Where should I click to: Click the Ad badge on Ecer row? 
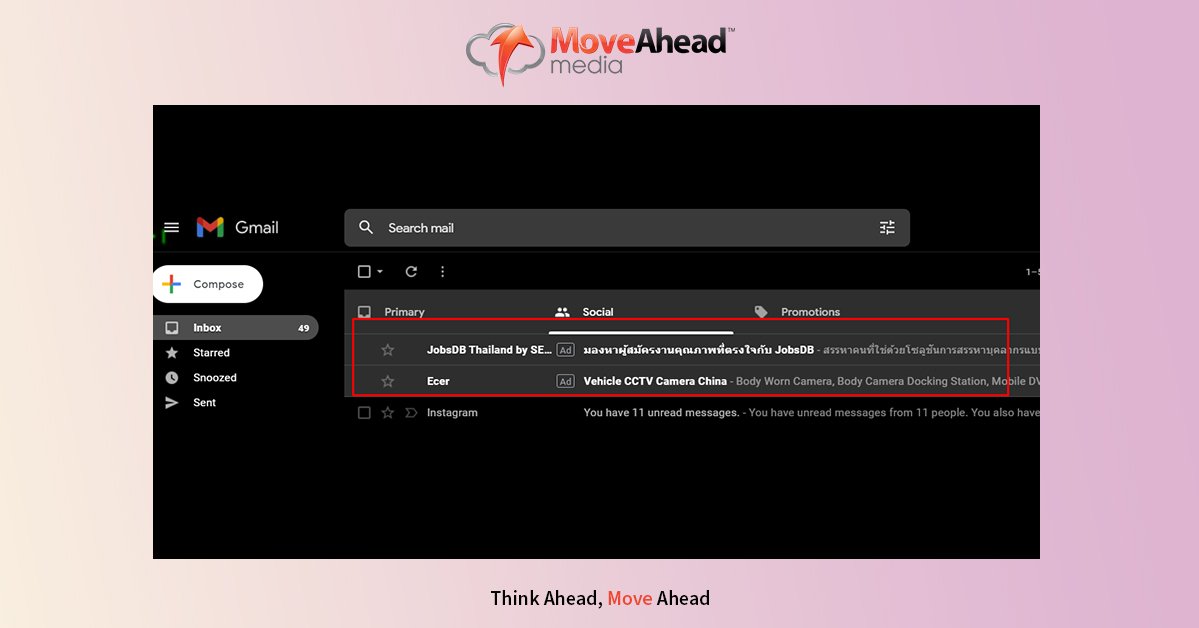coord(565,381)
